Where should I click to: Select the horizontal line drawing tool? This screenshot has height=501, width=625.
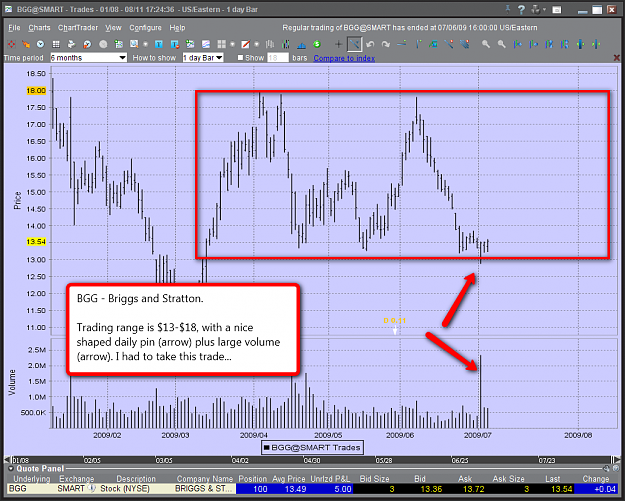(x=402, y=44)
